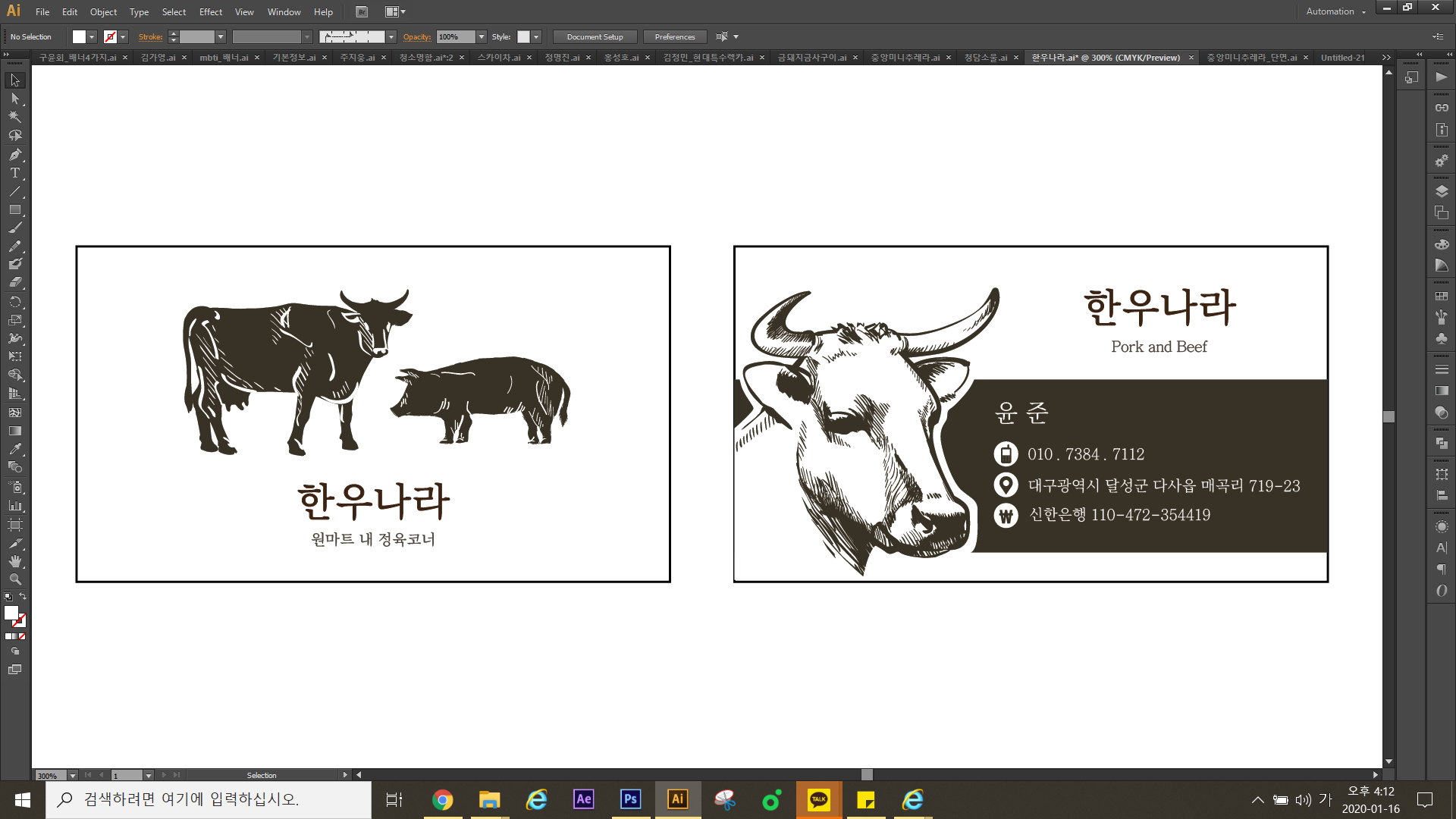Image resolution: width=1456 pixels, height=819 pixels.
Task: Set the None paint option
Action: coord(22,636)
